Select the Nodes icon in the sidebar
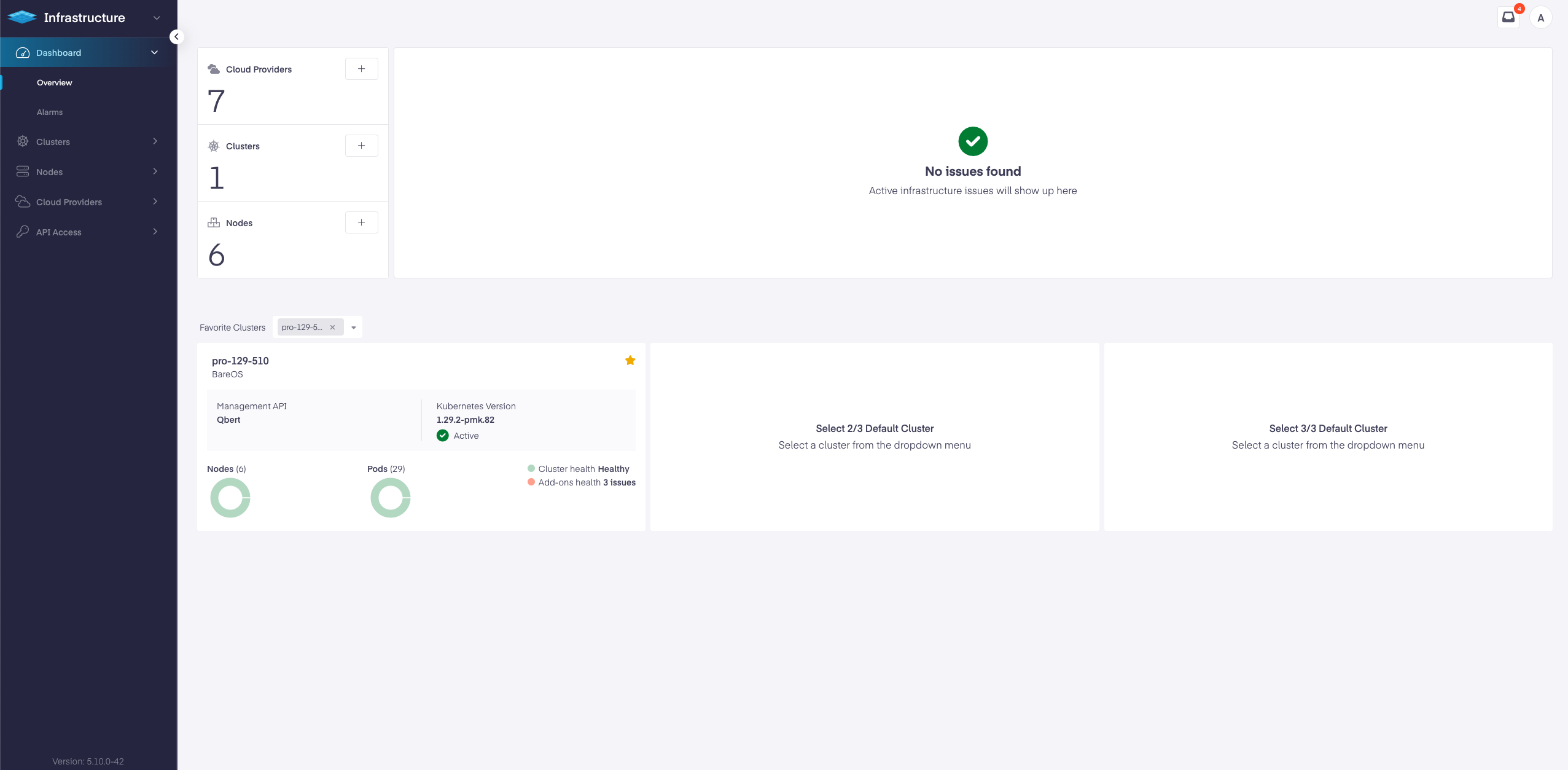 22,171
